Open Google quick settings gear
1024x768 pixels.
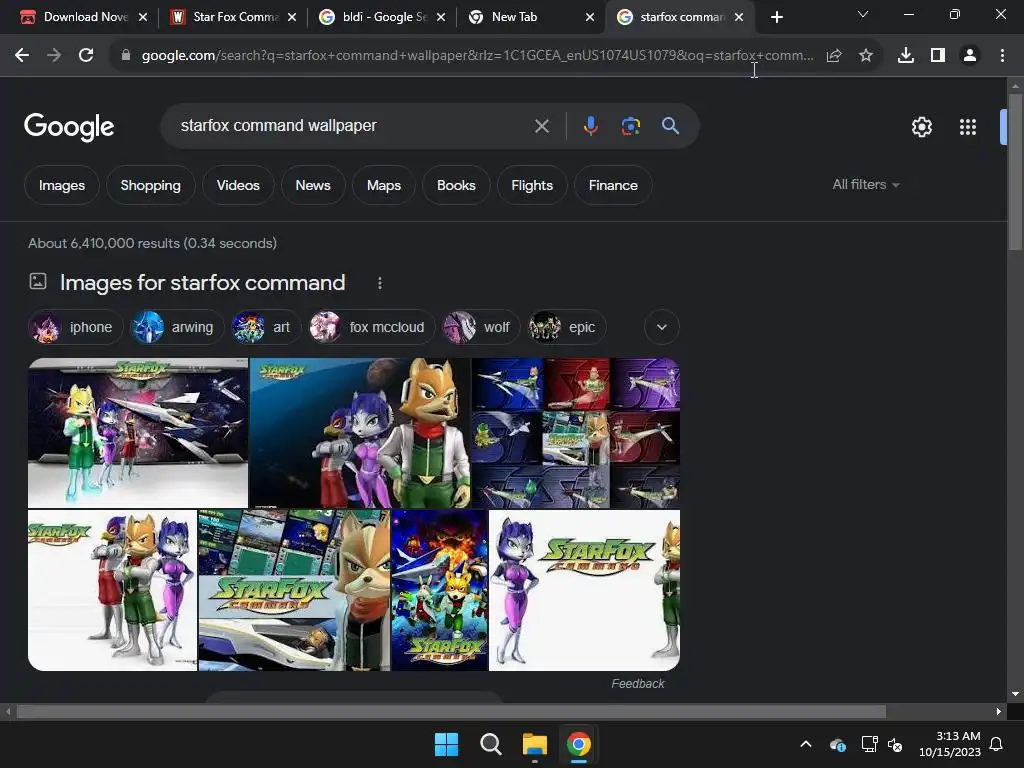coord(921,127)
